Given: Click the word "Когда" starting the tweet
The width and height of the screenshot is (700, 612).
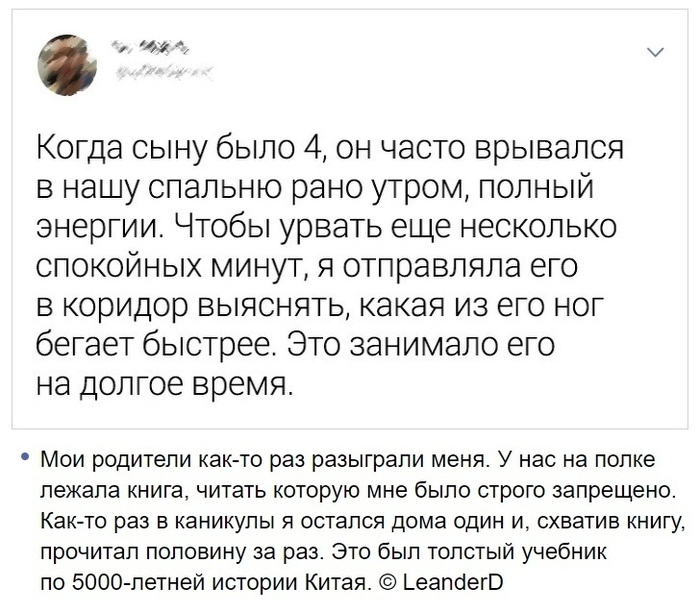Looking at the screenshot, I should [x=81, y=151].
